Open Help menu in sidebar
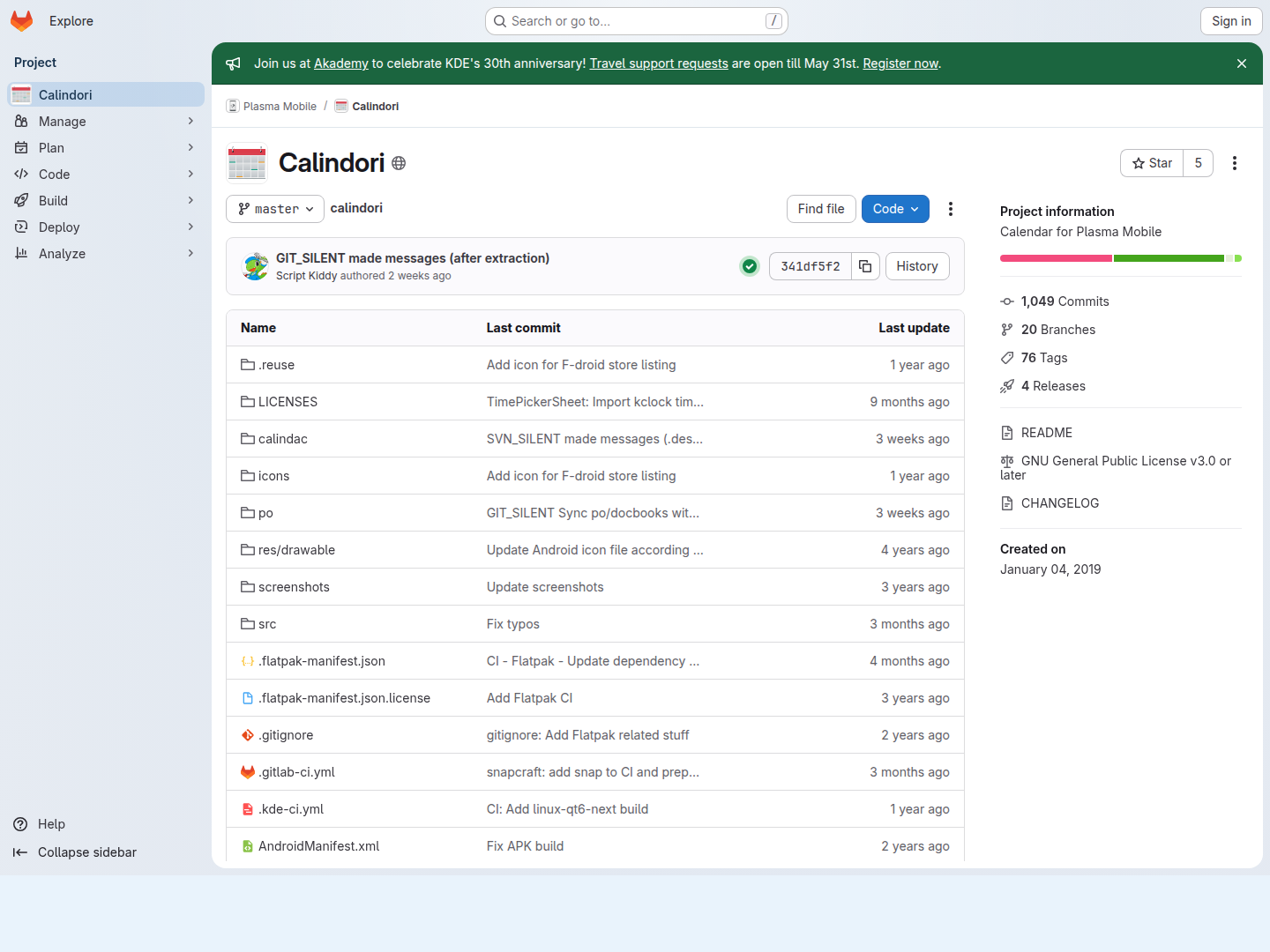1270x952 pixels. pyautogui.click(x=51, y=824)
